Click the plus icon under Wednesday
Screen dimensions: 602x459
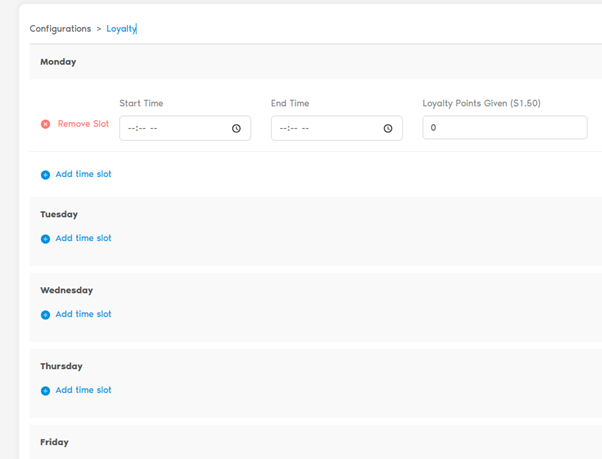point(45,315)
